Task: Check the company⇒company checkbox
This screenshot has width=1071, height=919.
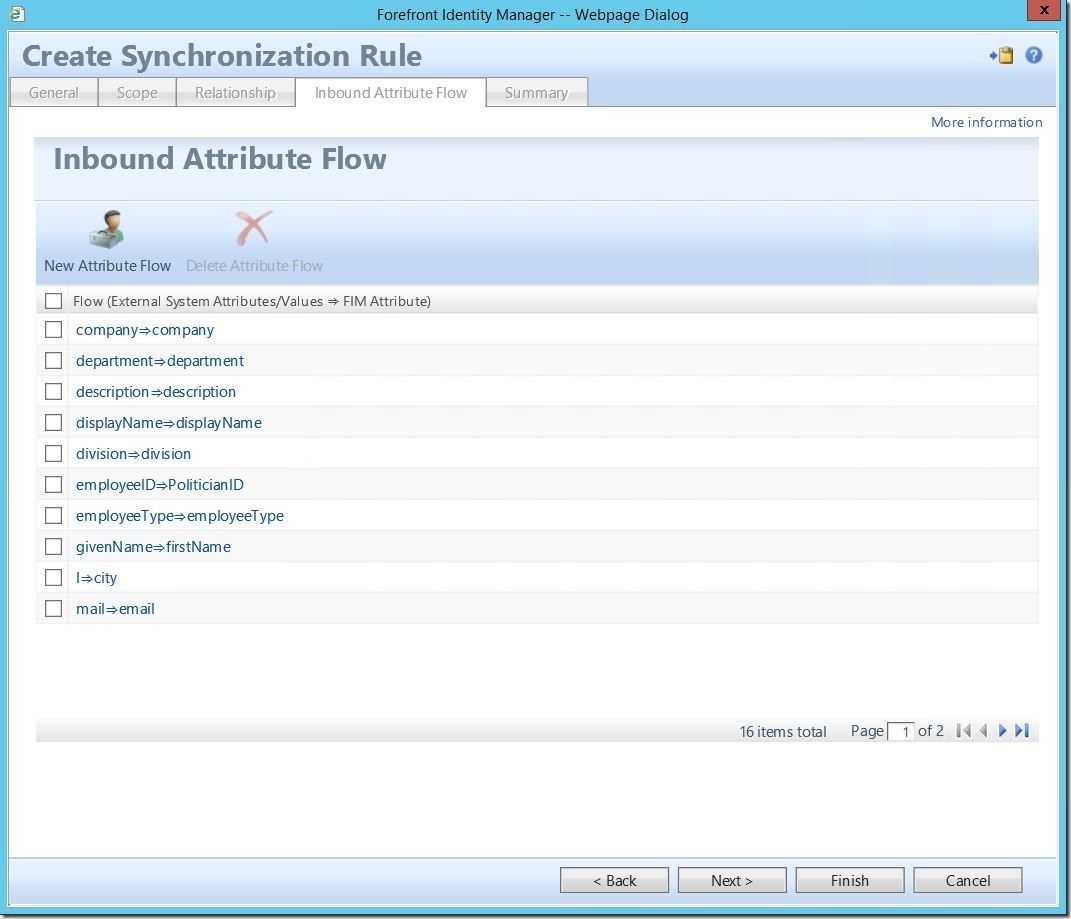Action: click(53, 329)
